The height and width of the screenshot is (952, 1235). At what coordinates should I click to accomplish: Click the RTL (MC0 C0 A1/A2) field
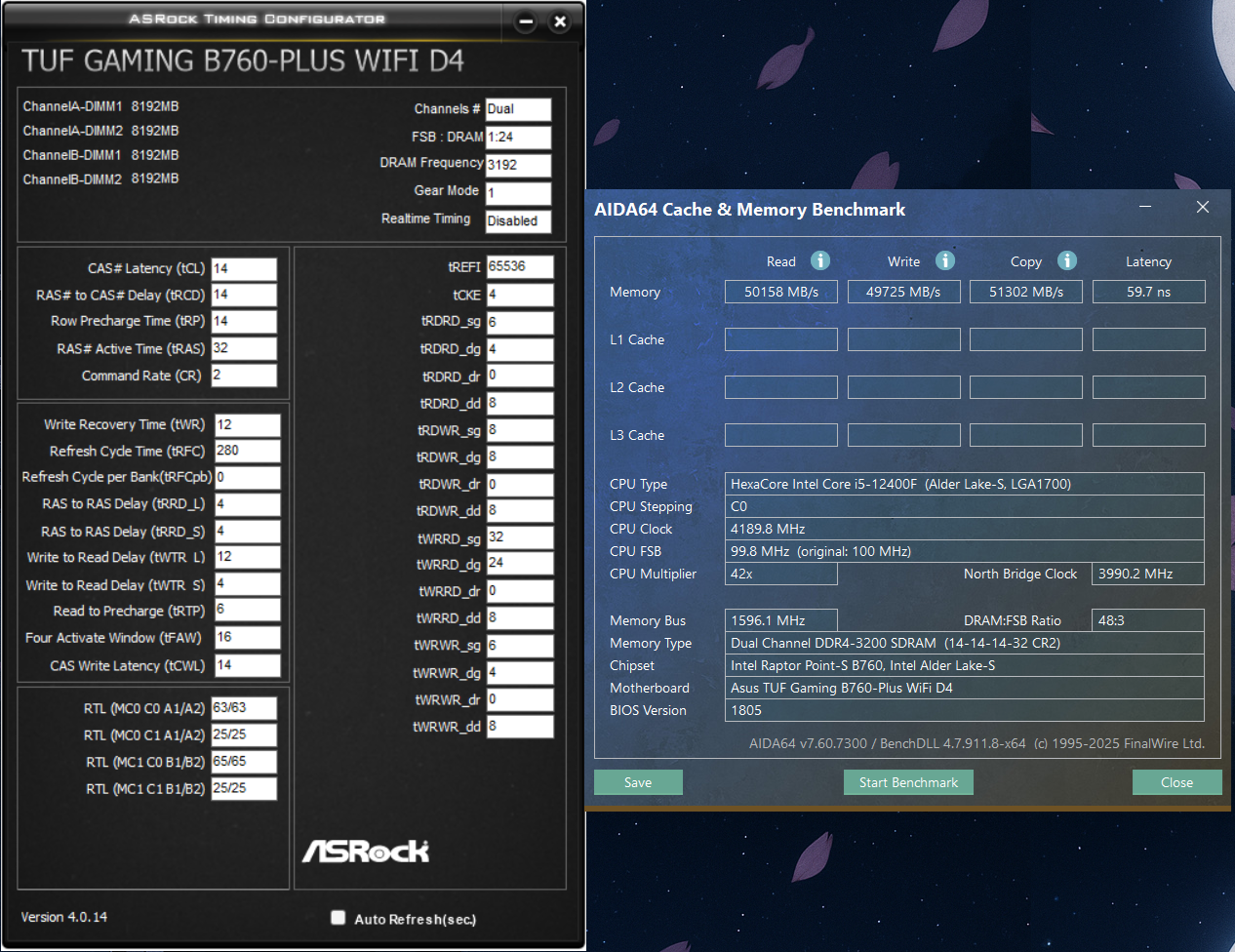pos(244,708)
